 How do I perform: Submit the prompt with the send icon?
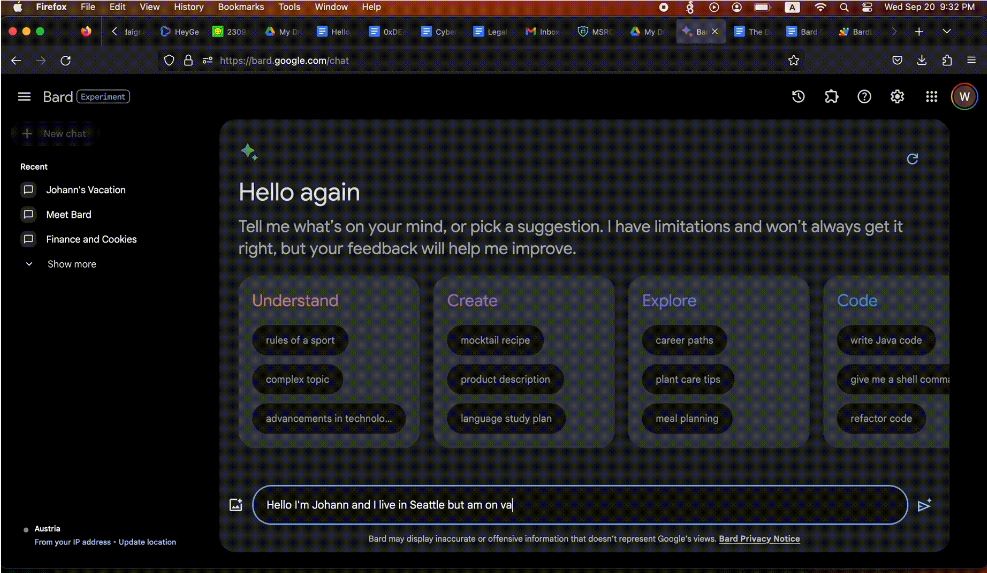(924, 505)
